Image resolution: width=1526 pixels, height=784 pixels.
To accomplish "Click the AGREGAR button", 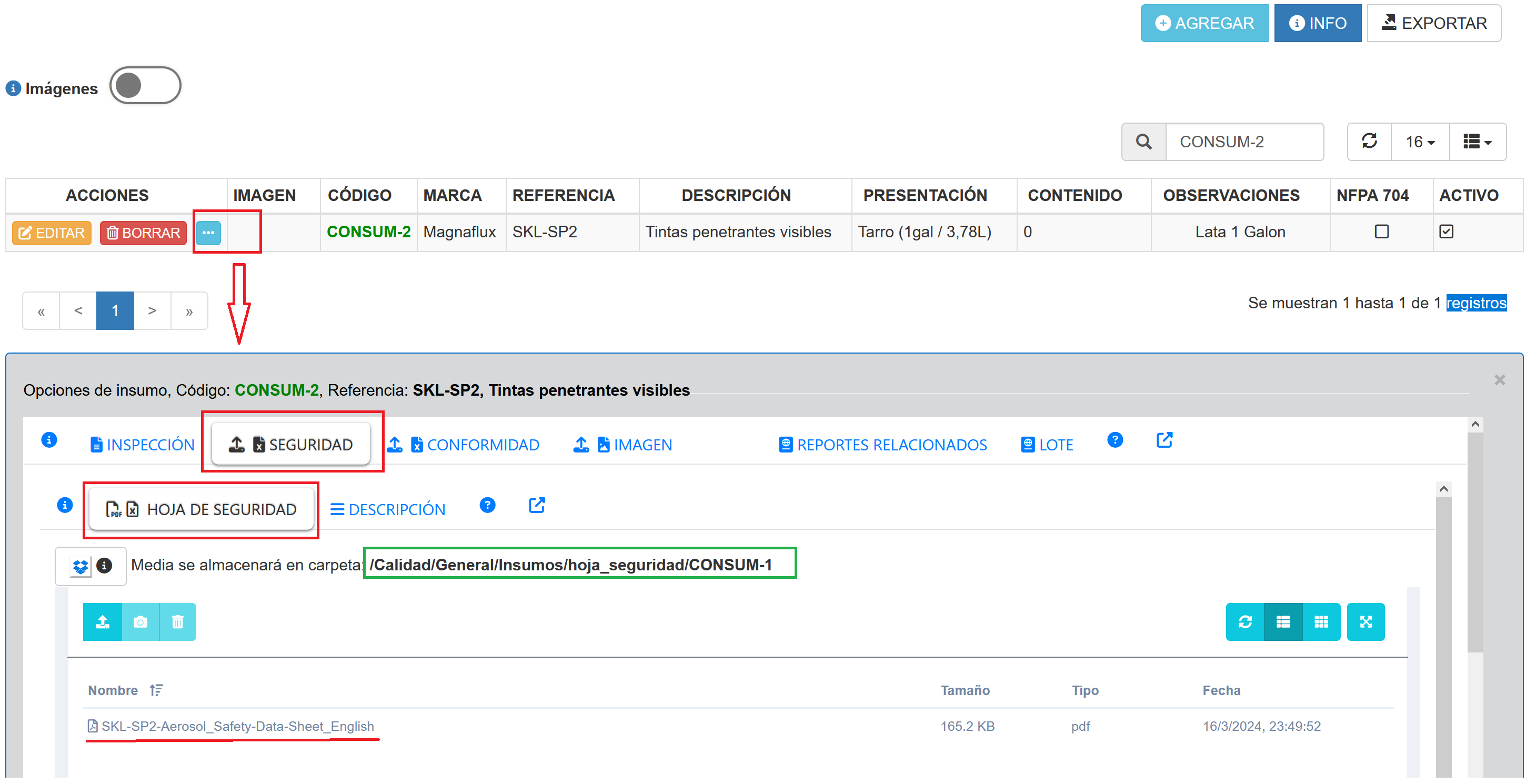I will (x=1204, y=23).
